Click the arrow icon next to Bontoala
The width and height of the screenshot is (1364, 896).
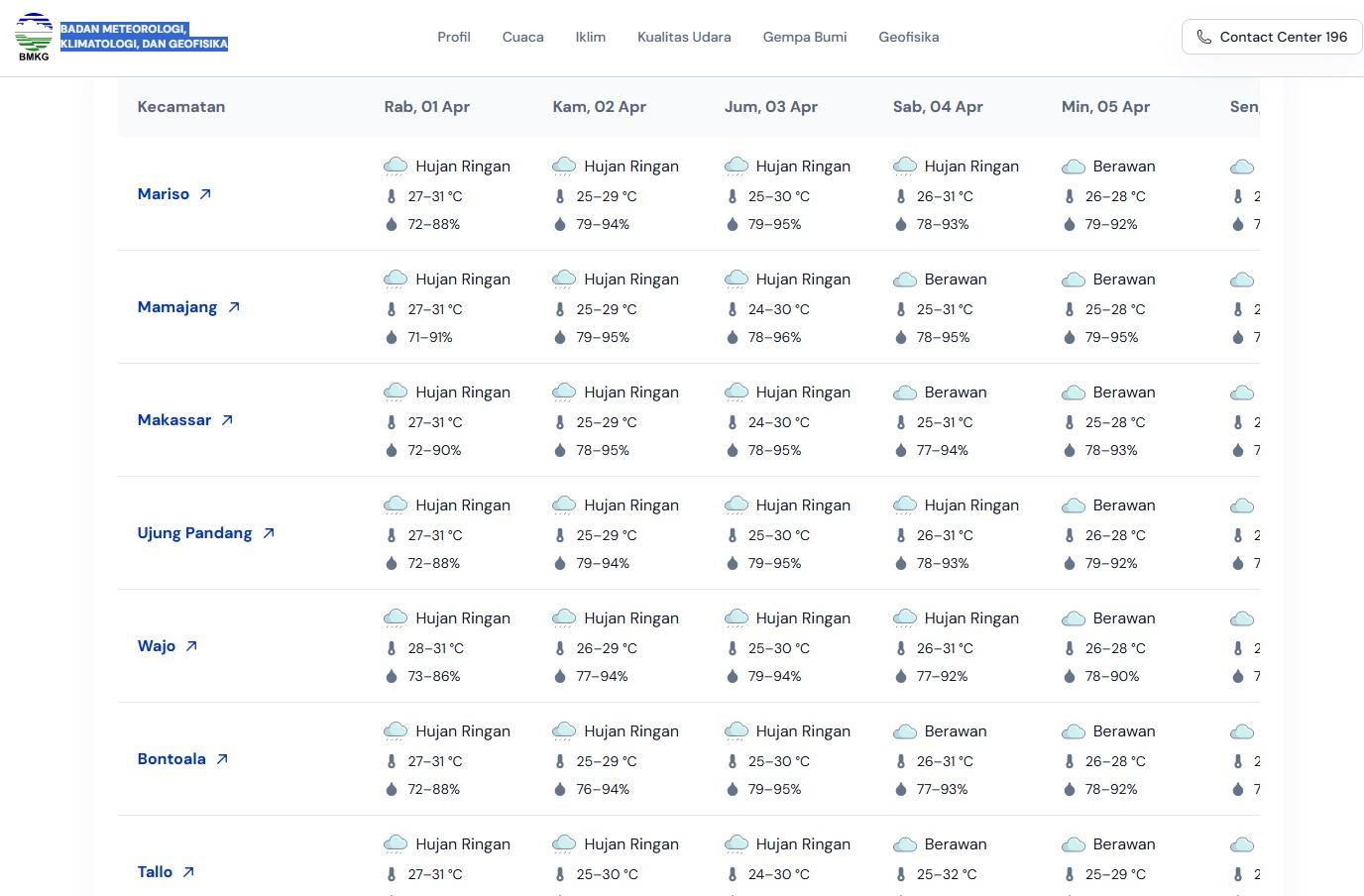click(x=222, y=759)
